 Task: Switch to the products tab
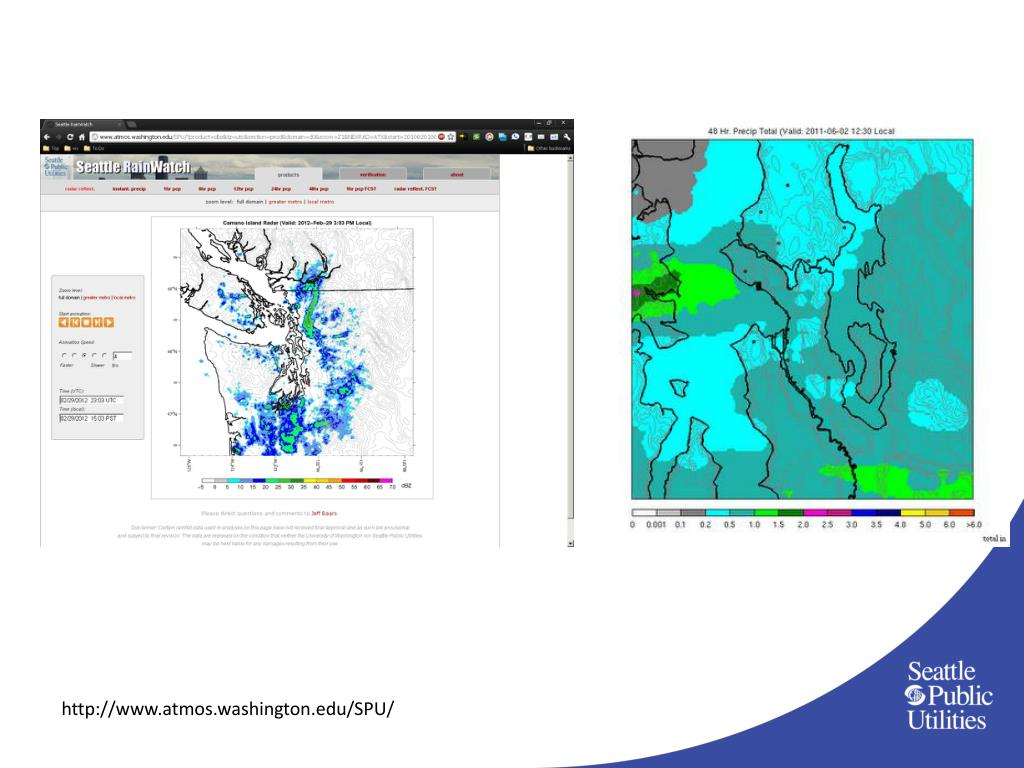[x=288, y=174]
